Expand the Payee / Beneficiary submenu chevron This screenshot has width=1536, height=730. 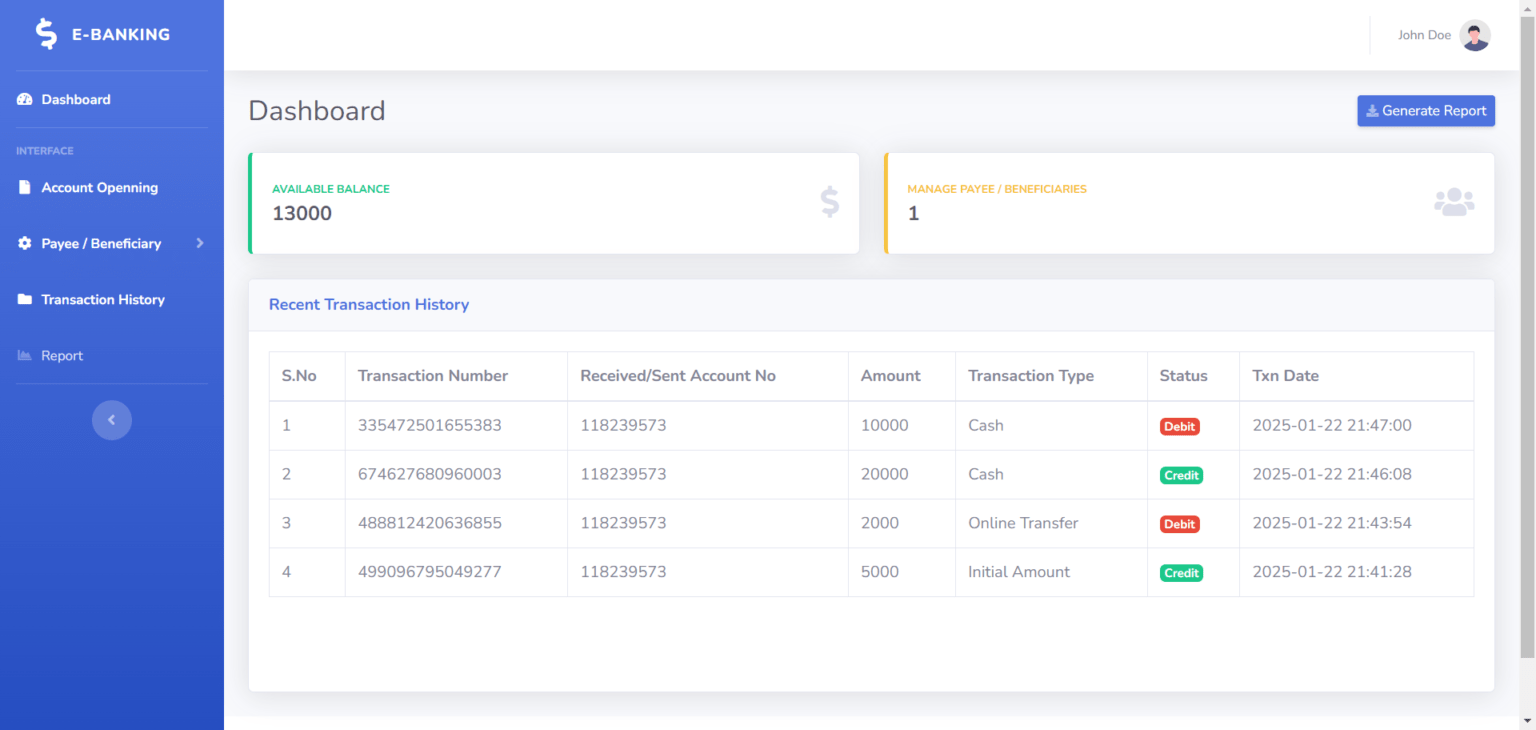pyautogui.click(x=199, y=243)
